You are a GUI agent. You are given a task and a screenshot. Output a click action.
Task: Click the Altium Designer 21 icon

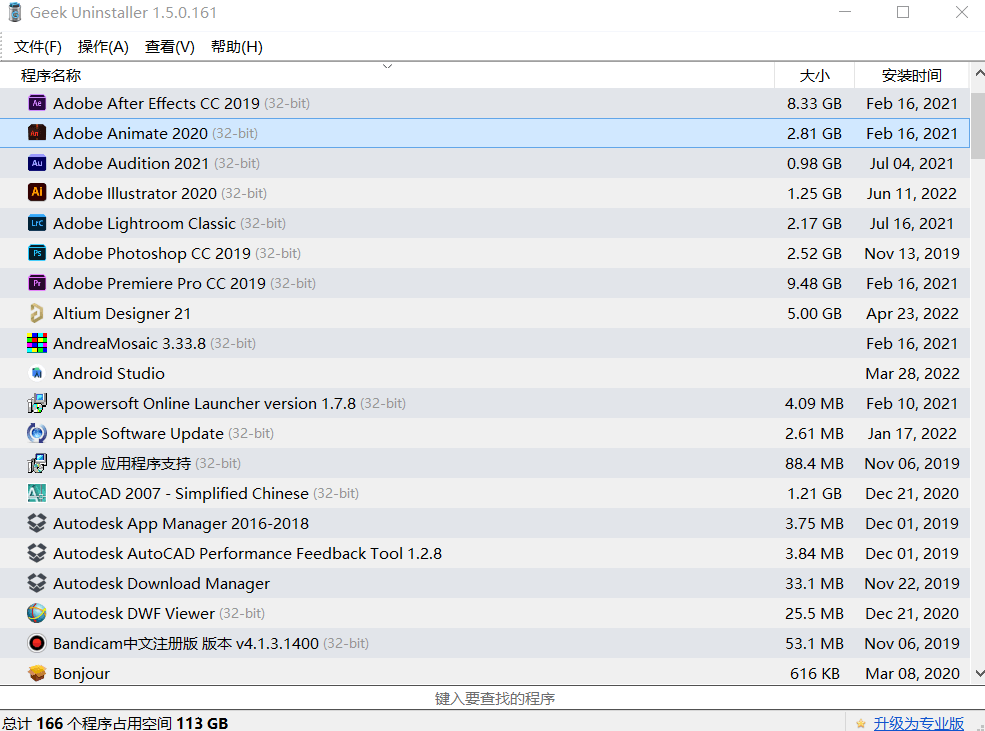pyautogui.click(x=35, y=313)
